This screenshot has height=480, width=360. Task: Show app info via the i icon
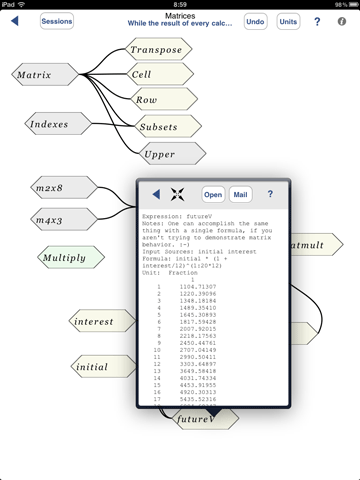342,22
